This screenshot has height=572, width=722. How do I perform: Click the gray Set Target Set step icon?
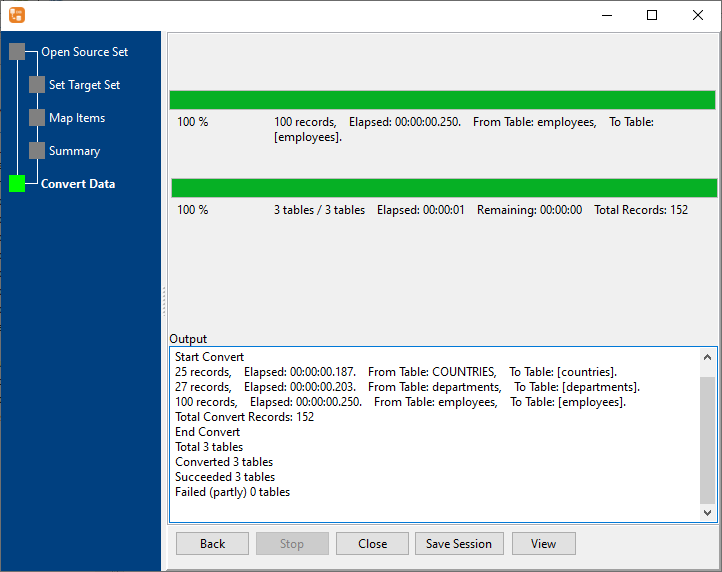point(37,85)
